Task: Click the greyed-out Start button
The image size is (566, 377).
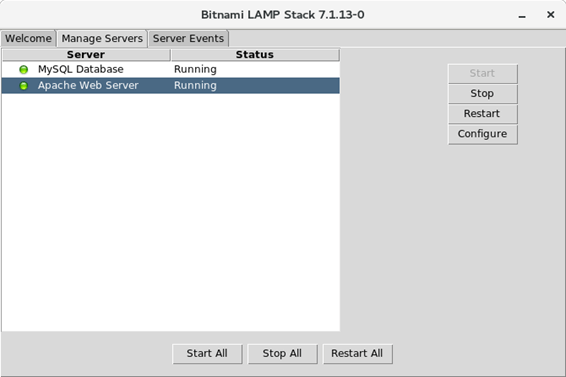Action: point(483,74)
